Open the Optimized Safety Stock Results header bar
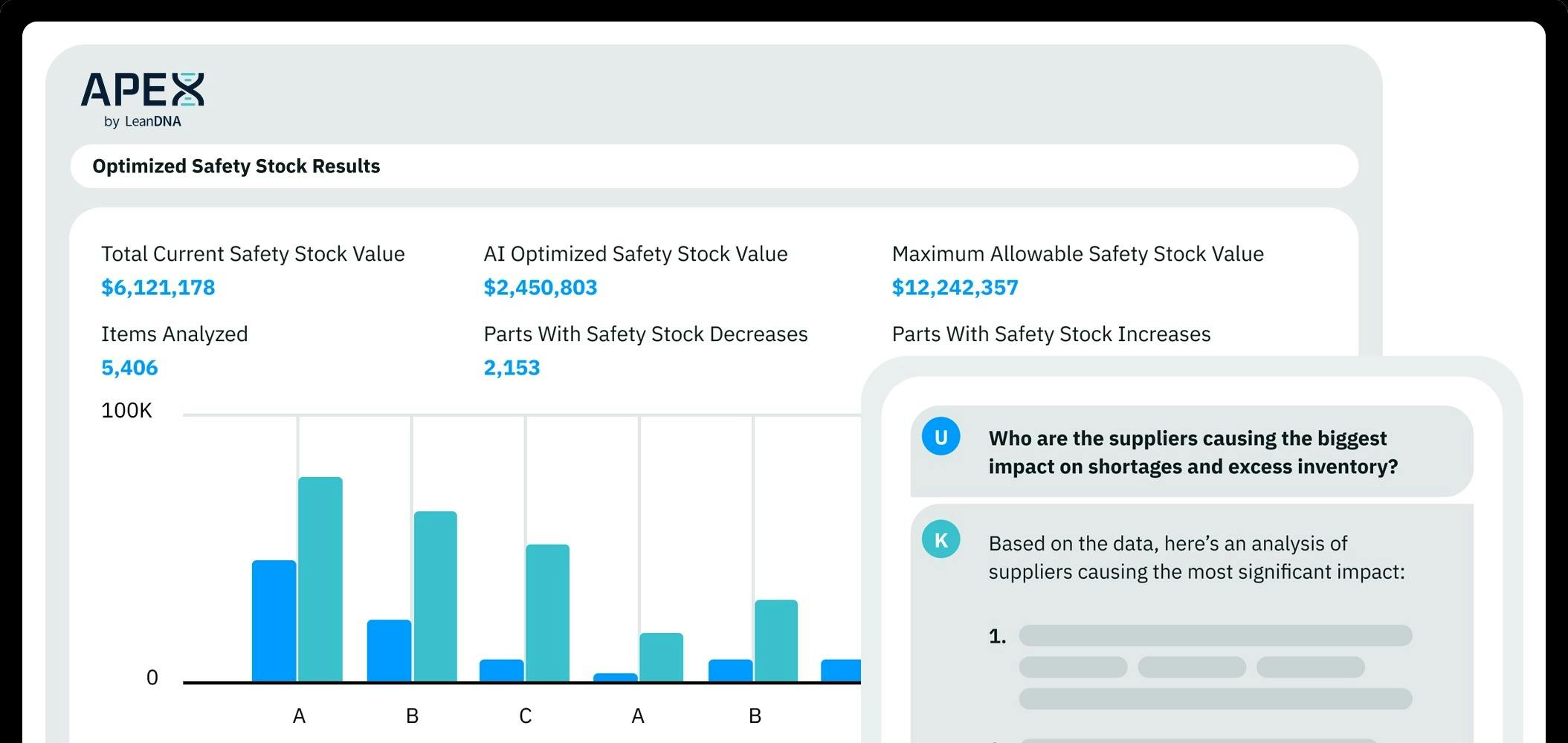Viewport: 1568px width, 743px height. [714, 166]
